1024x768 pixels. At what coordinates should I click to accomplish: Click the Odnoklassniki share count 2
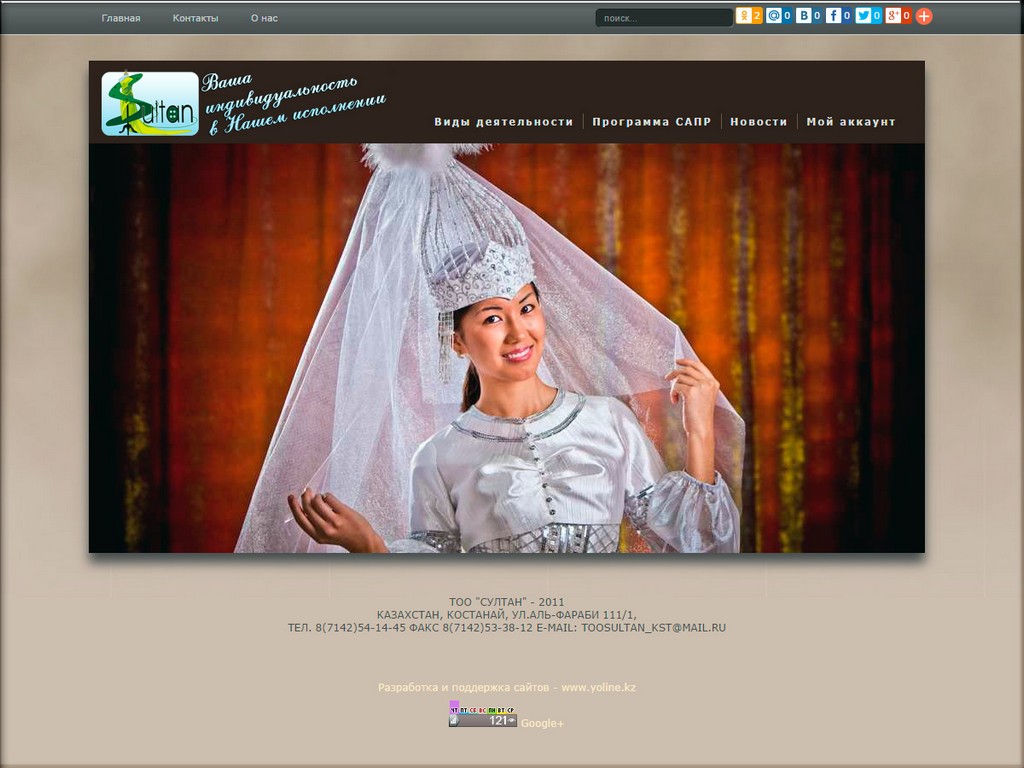pyautogui.click(x=758, y=16)
